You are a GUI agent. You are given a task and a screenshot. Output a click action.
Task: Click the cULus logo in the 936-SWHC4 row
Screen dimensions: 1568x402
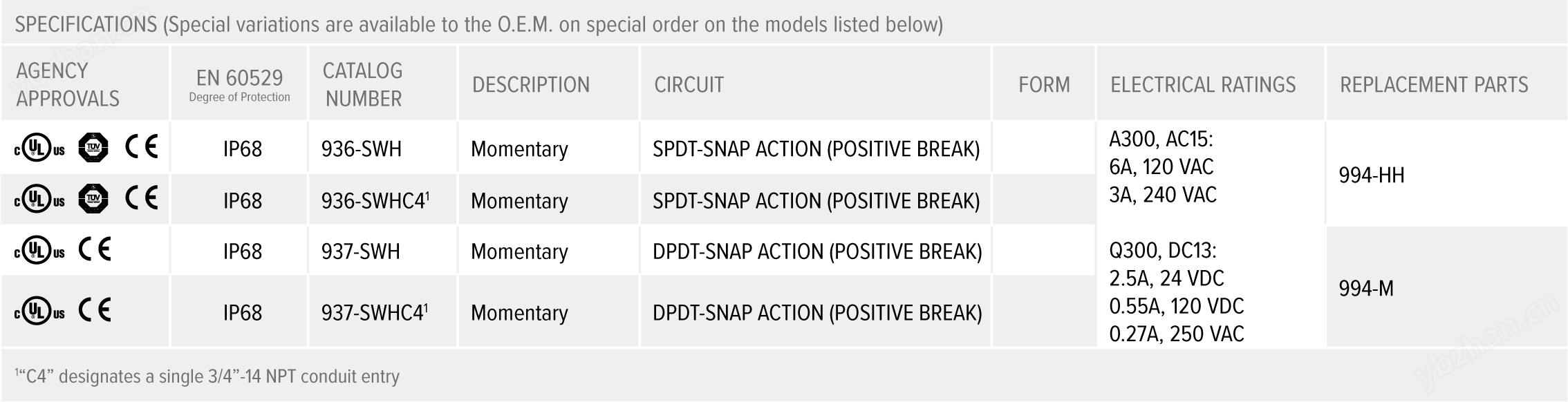(x=39, y=200)
